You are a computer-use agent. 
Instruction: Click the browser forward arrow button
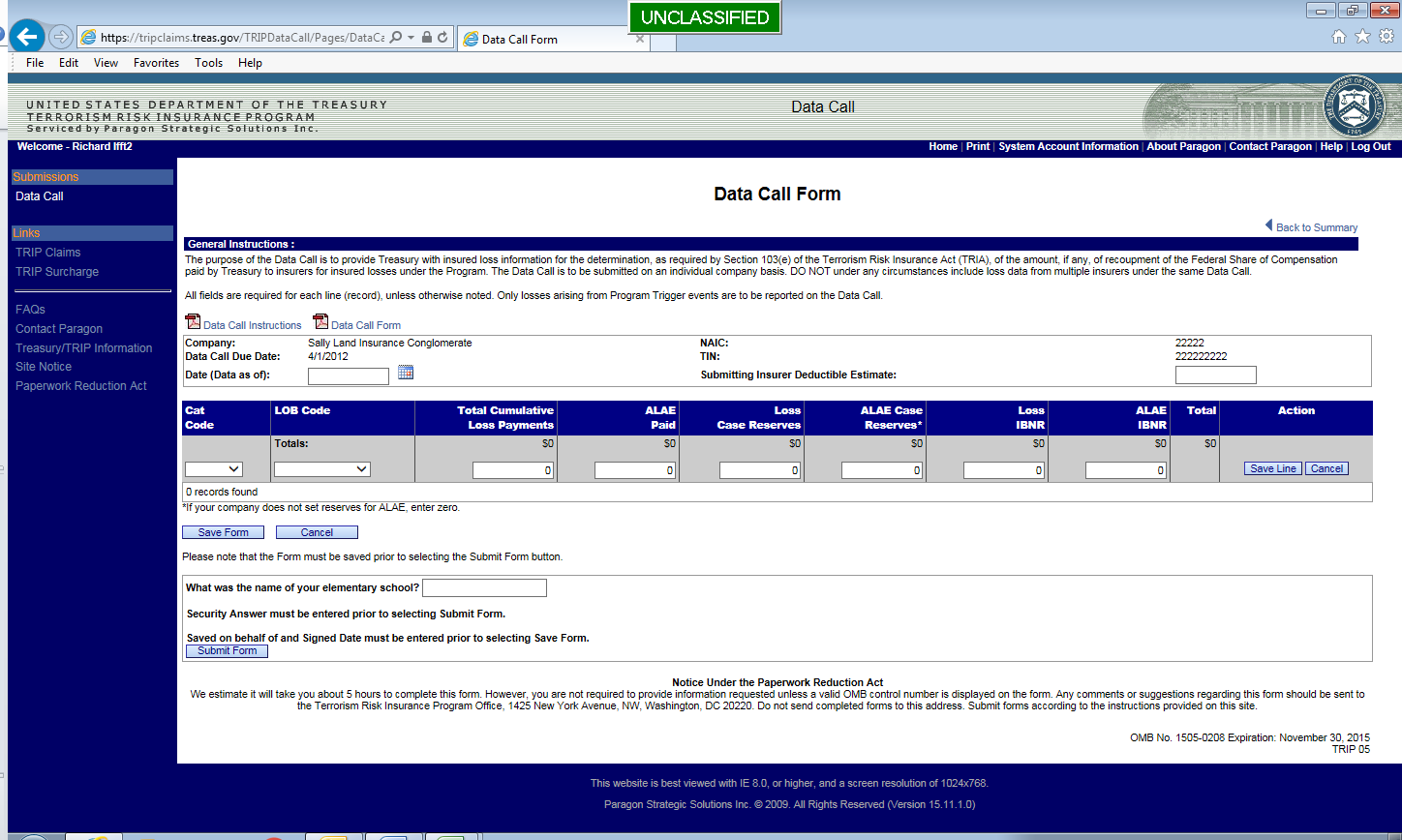point(60,38)
